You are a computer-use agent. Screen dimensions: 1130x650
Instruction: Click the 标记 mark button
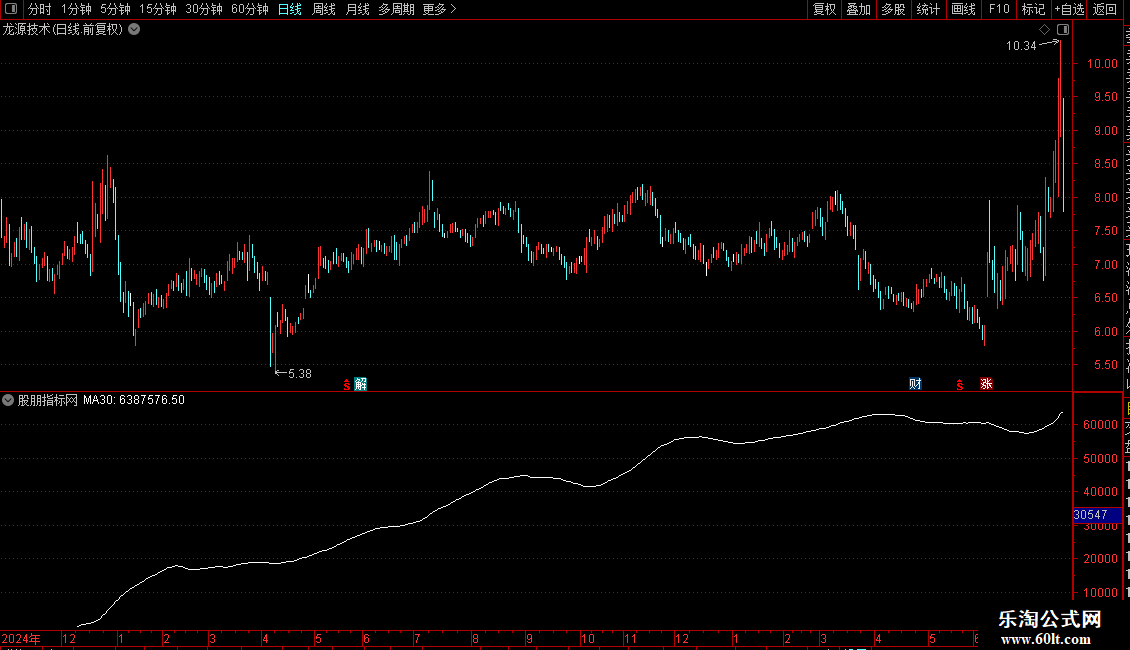[x=1033, y=9]
